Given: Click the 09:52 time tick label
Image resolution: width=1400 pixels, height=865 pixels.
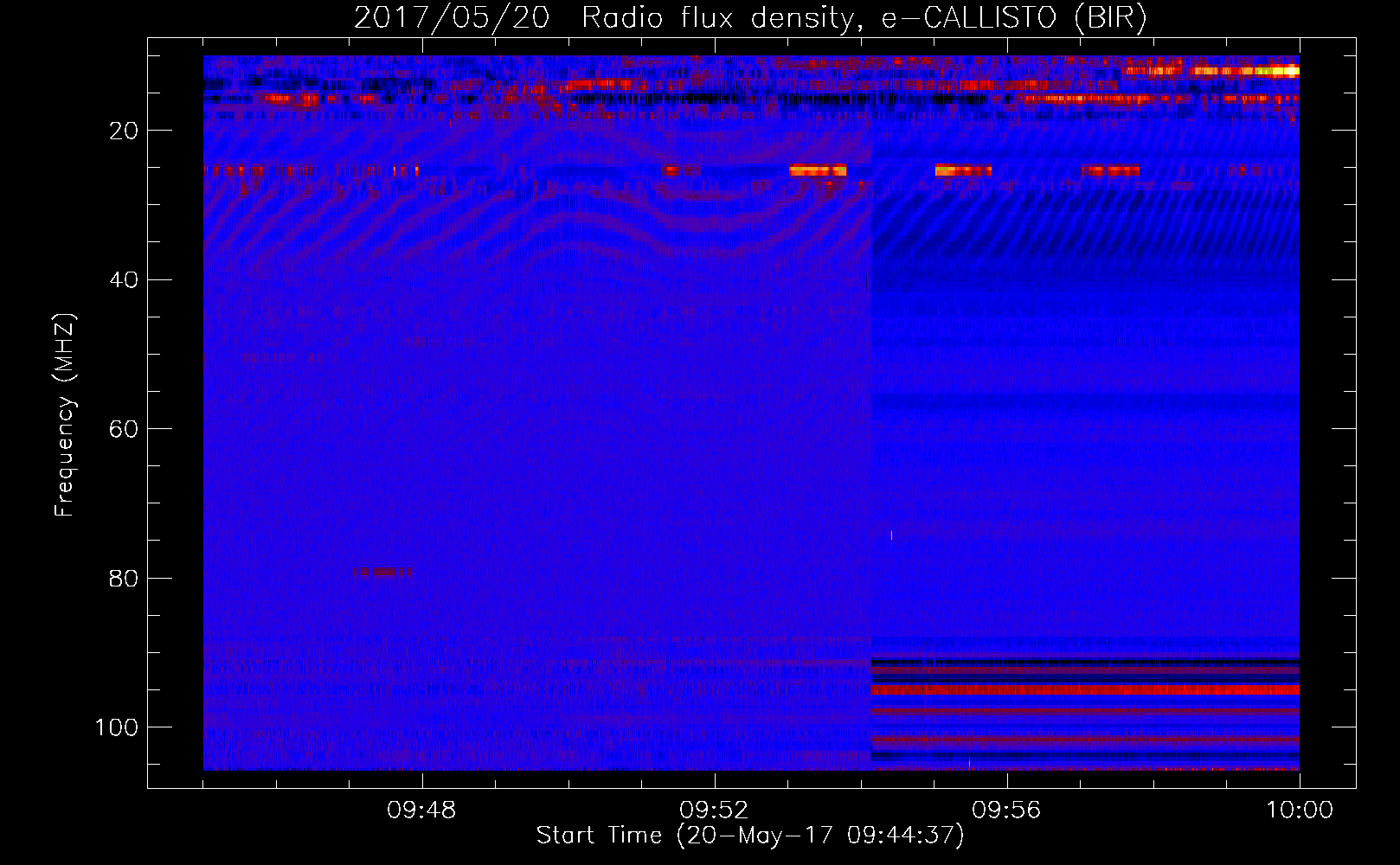Looking at the screenshot, I should [x=714, y=811].
